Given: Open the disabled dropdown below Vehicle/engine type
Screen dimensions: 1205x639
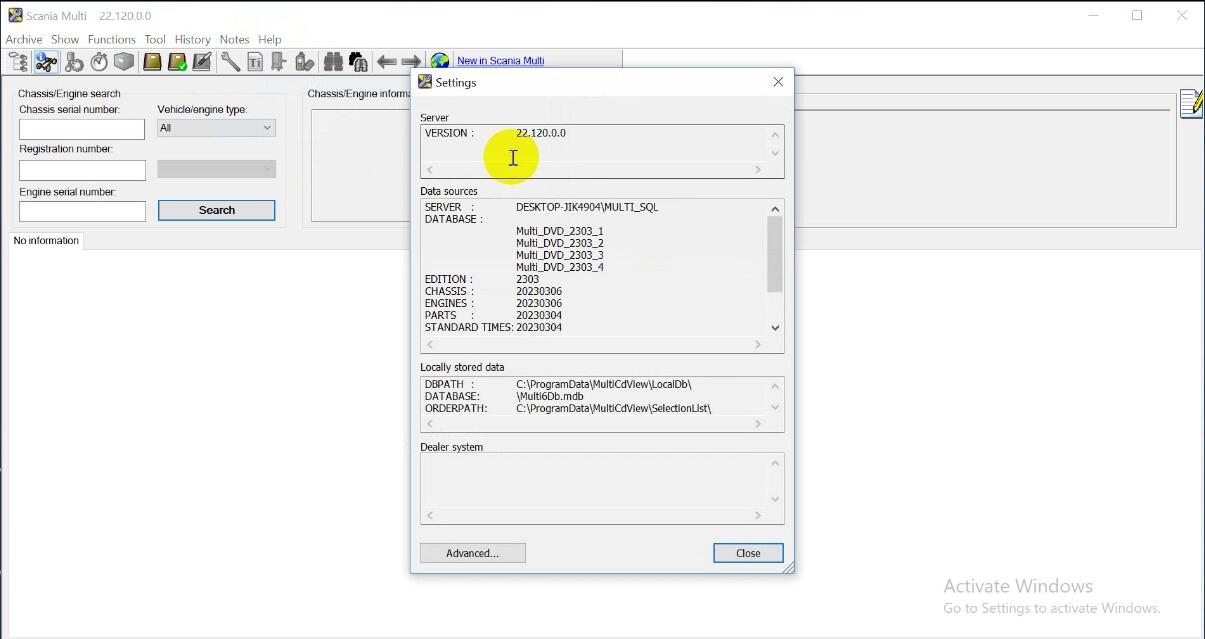Looking at the screenshot, I should 216,169.
